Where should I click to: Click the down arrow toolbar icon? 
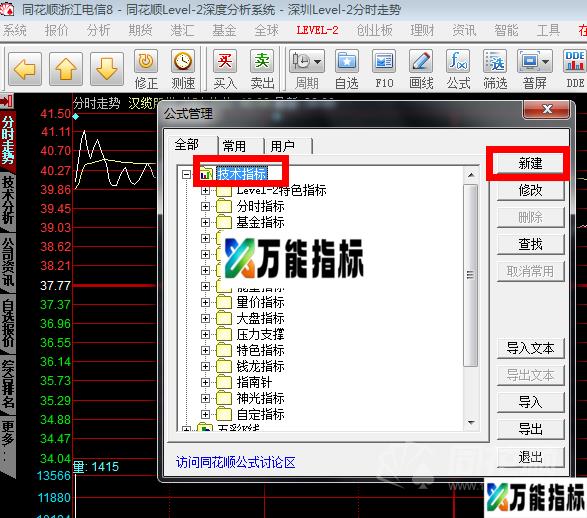point(107,69)
